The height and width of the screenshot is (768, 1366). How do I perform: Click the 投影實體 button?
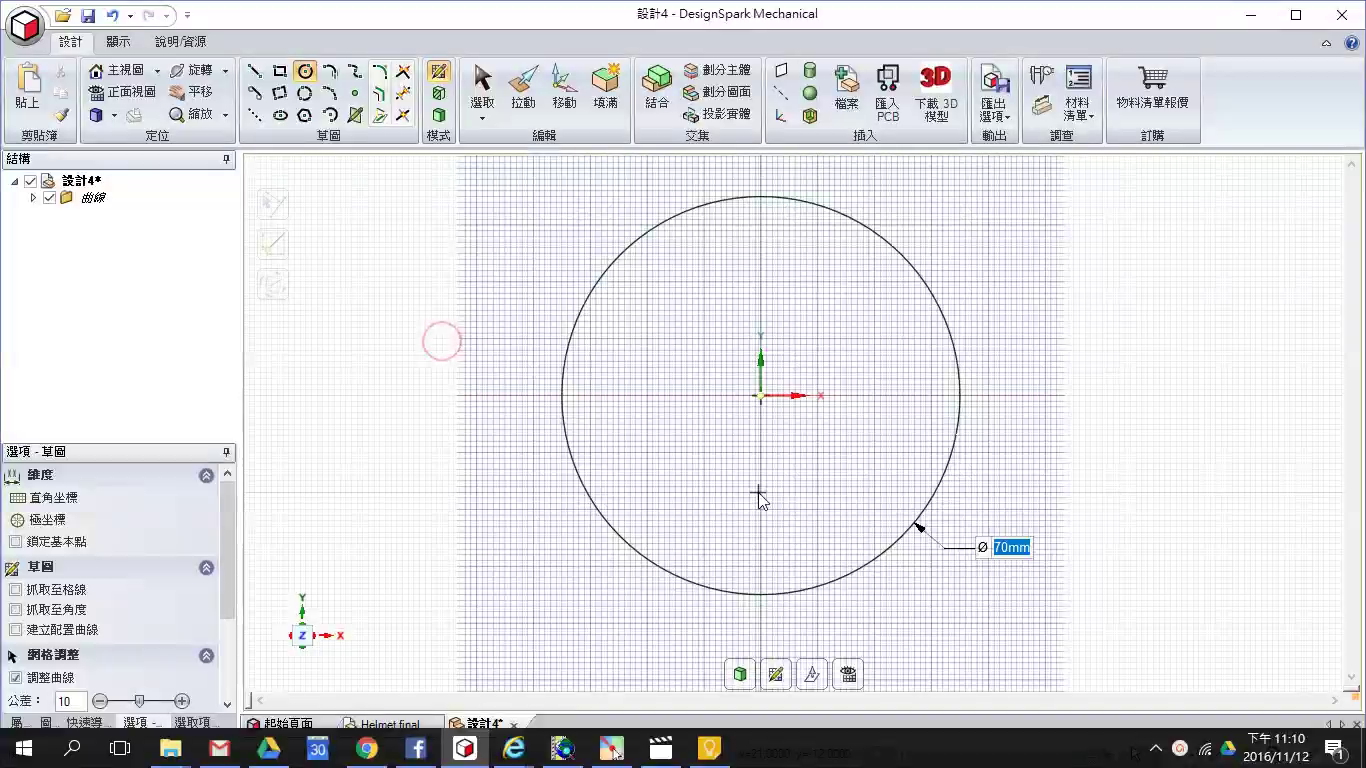point(717,115)
